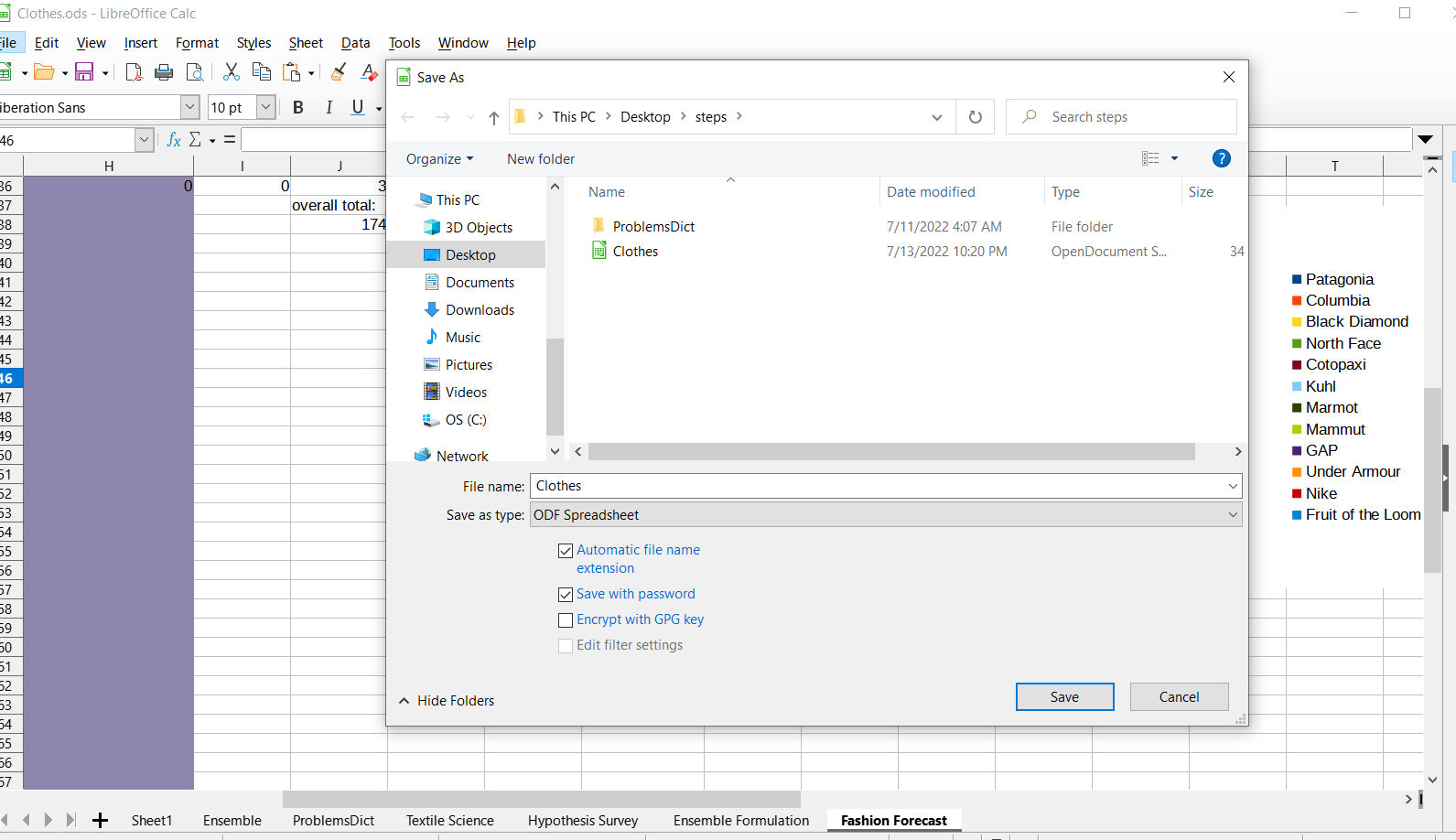Open the font size dropdown arrow
1456x840 pixels.
click(x=266, y=107)
